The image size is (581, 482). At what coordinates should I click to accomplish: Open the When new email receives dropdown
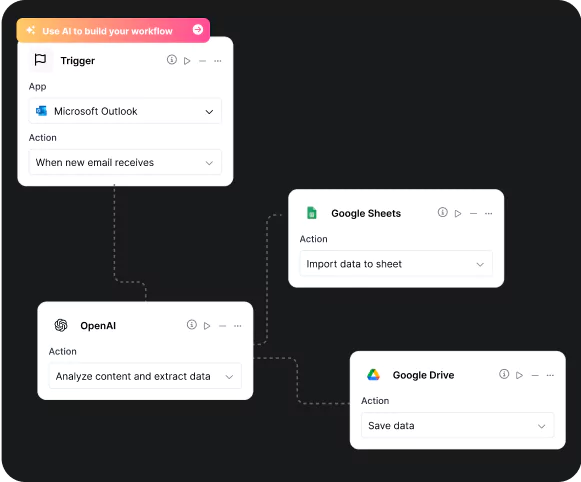[x=125, y=162]
